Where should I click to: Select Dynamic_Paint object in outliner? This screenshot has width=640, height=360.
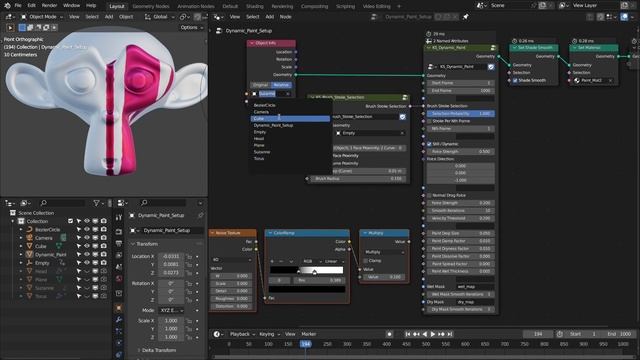[51, 254]
